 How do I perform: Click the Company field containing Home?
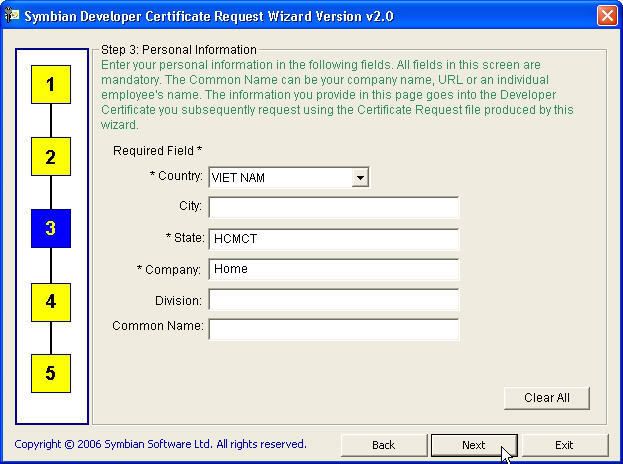tap(333, 269)
